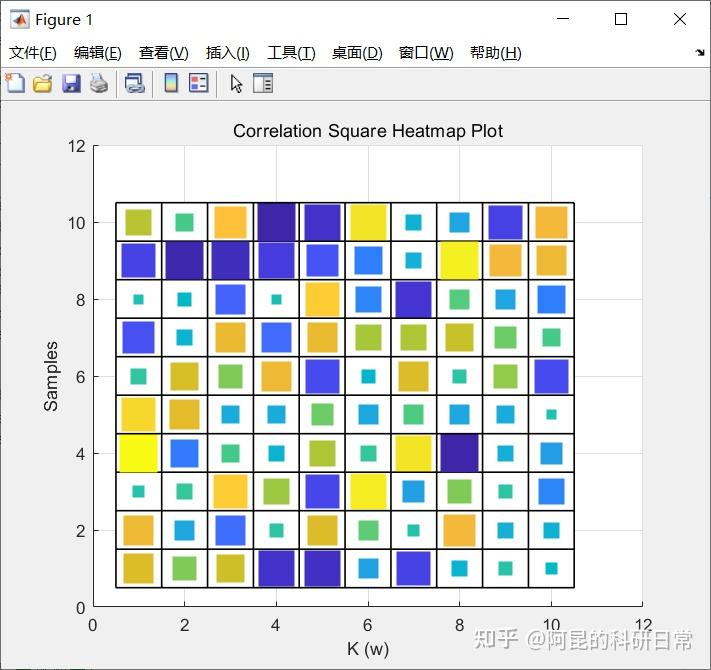711x670 pixels.
Task: Print the figure using the printer icon
Action: click(98, 83)
